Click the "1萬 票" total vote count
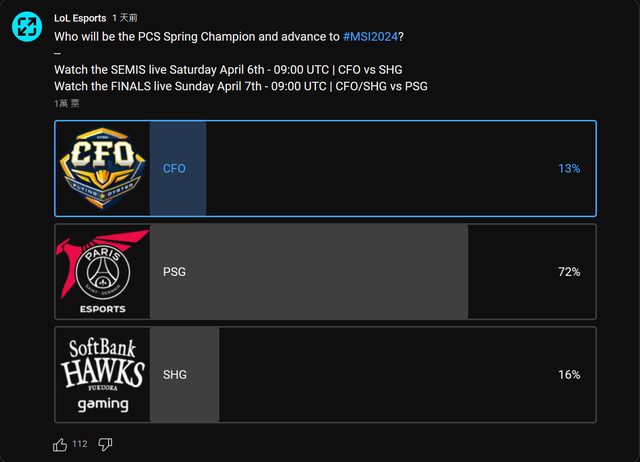The image size is (640, 462). click(x=69, y=103)
